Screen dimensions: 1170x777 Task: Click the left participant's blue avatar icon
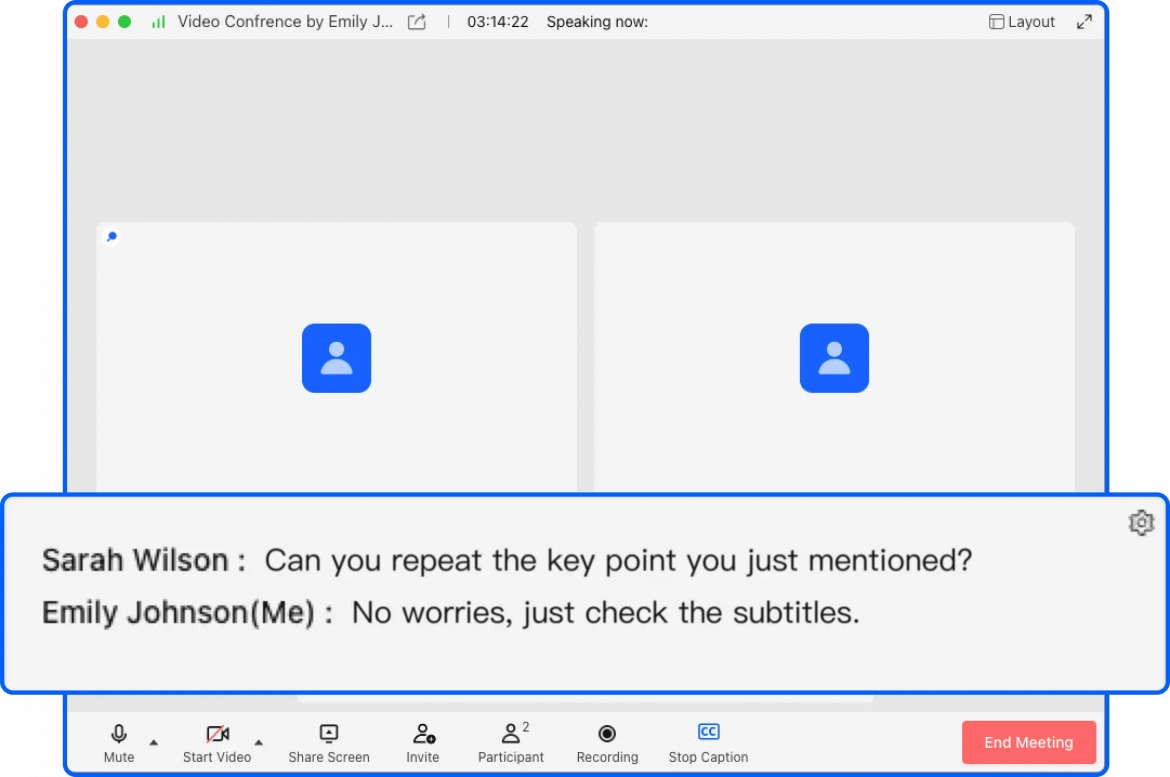point(336,358)
